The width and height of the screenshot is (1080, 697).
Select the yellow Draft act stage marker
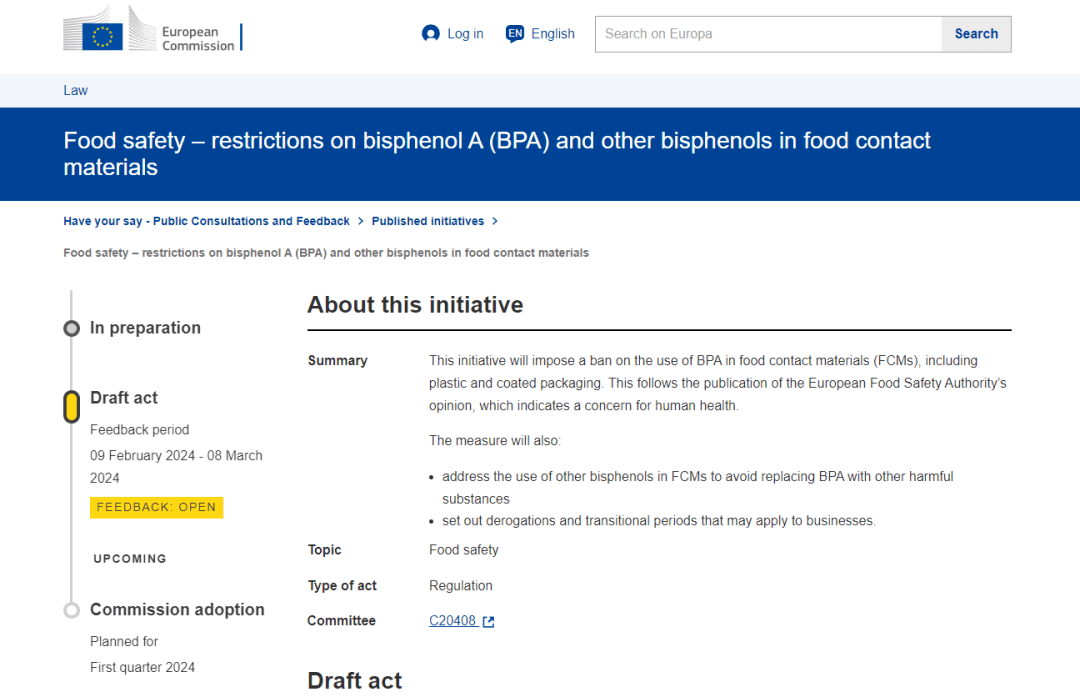[72, 406]
